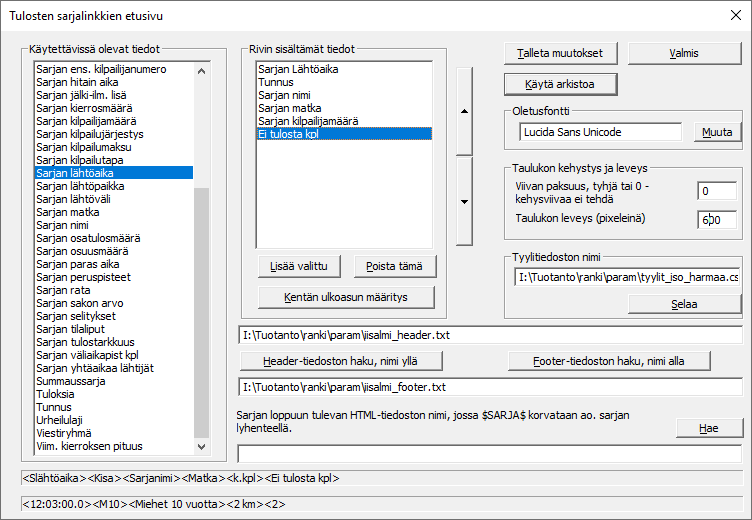Click Footer-tiedoston haku button

point(609,361)
